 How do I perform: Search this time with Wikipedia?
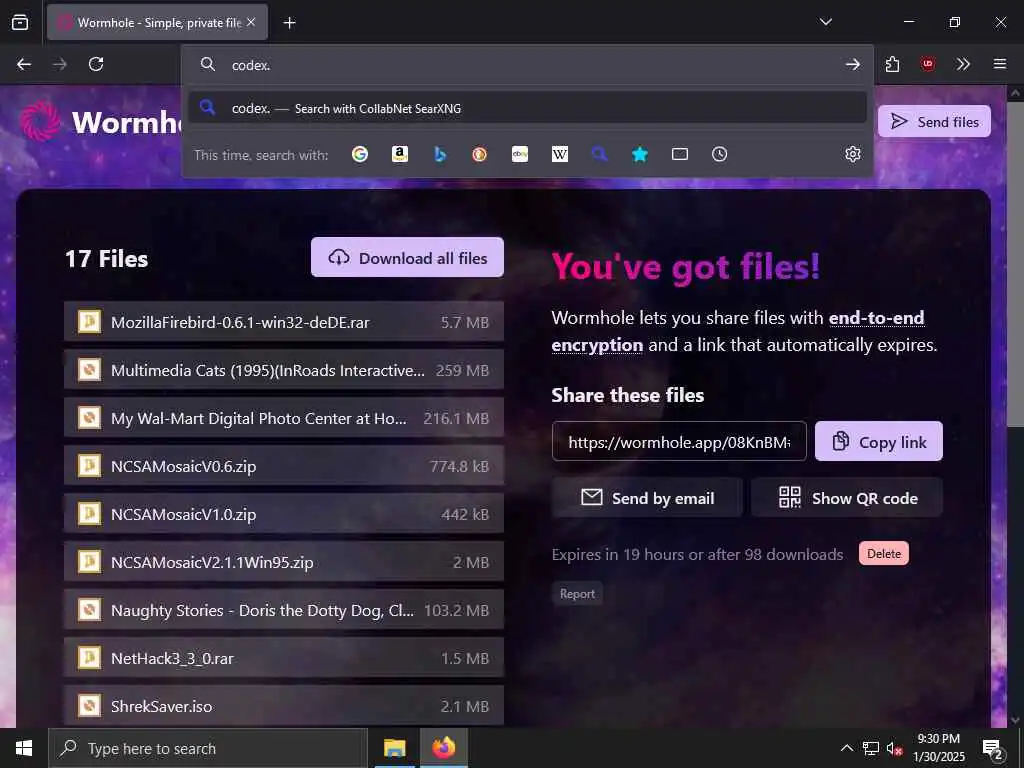[x=560, y=154]
